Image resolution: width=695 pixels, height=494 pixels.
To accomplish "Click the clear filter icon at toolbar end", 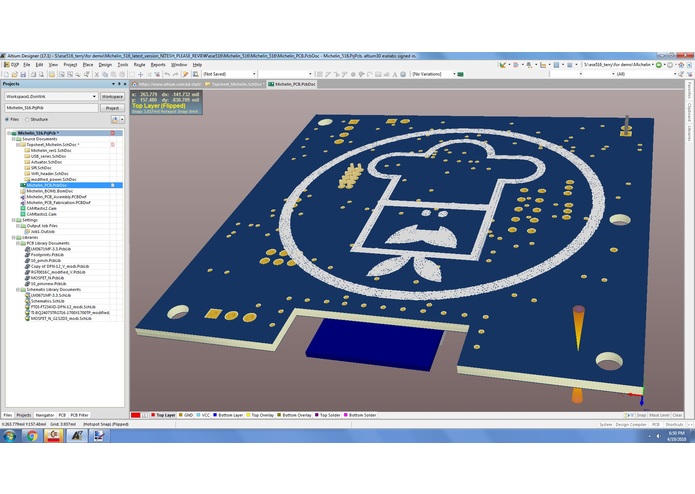I will [x=689, y=74].
